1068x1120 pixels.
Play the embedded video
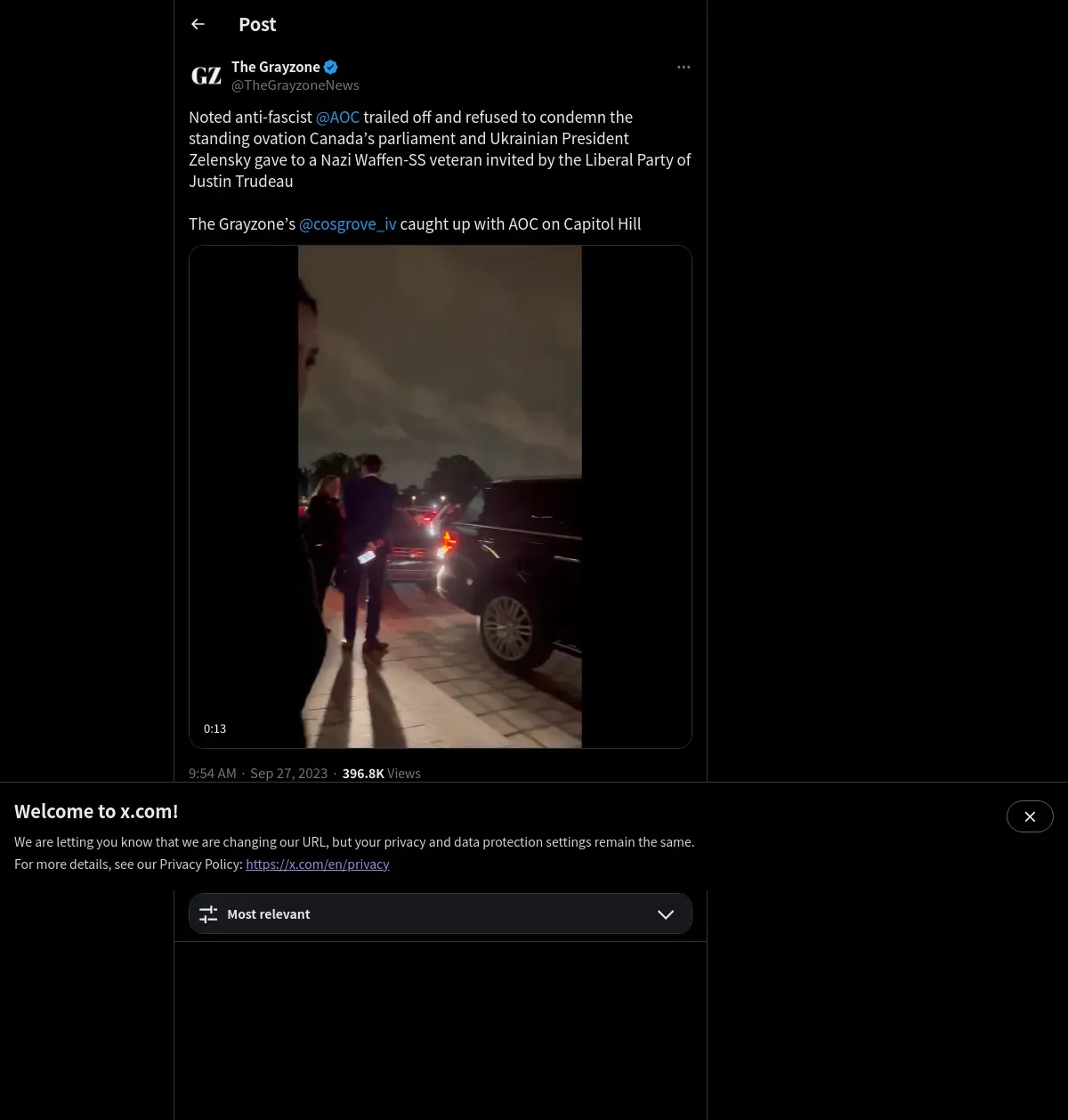click(x=440, y=497)
